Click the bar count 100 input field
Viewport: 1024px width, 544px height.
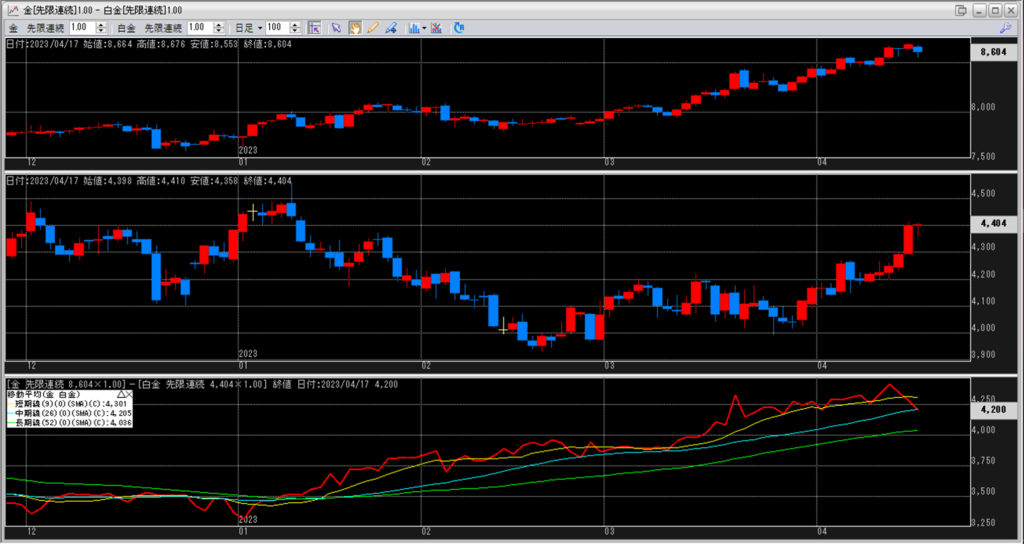click(278, 28)
